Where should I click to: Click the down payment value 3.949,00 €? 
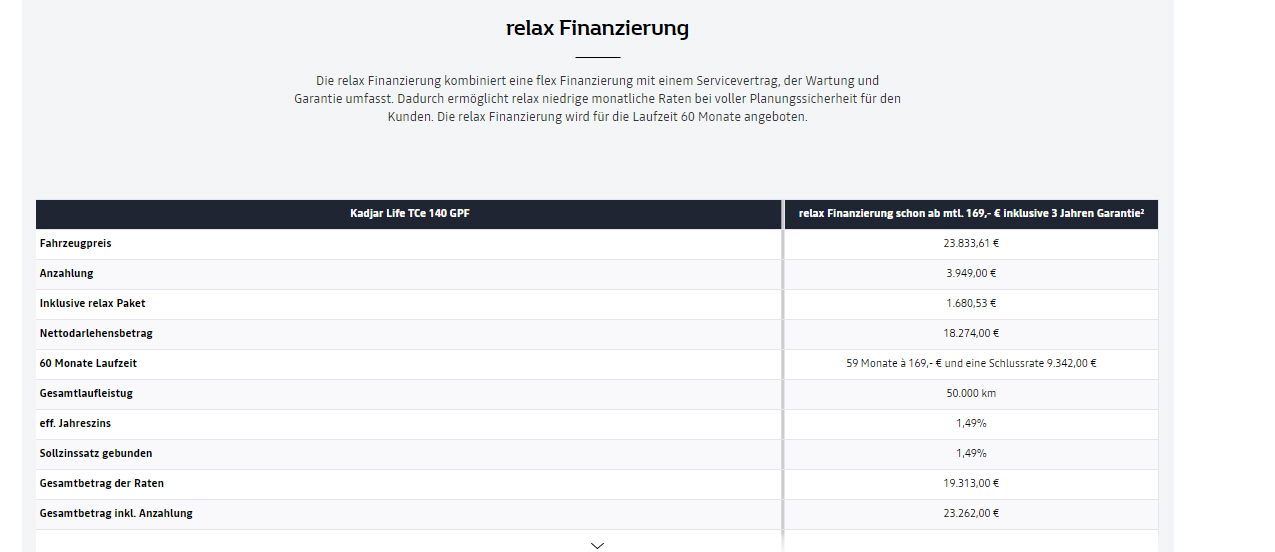(971, 273)
